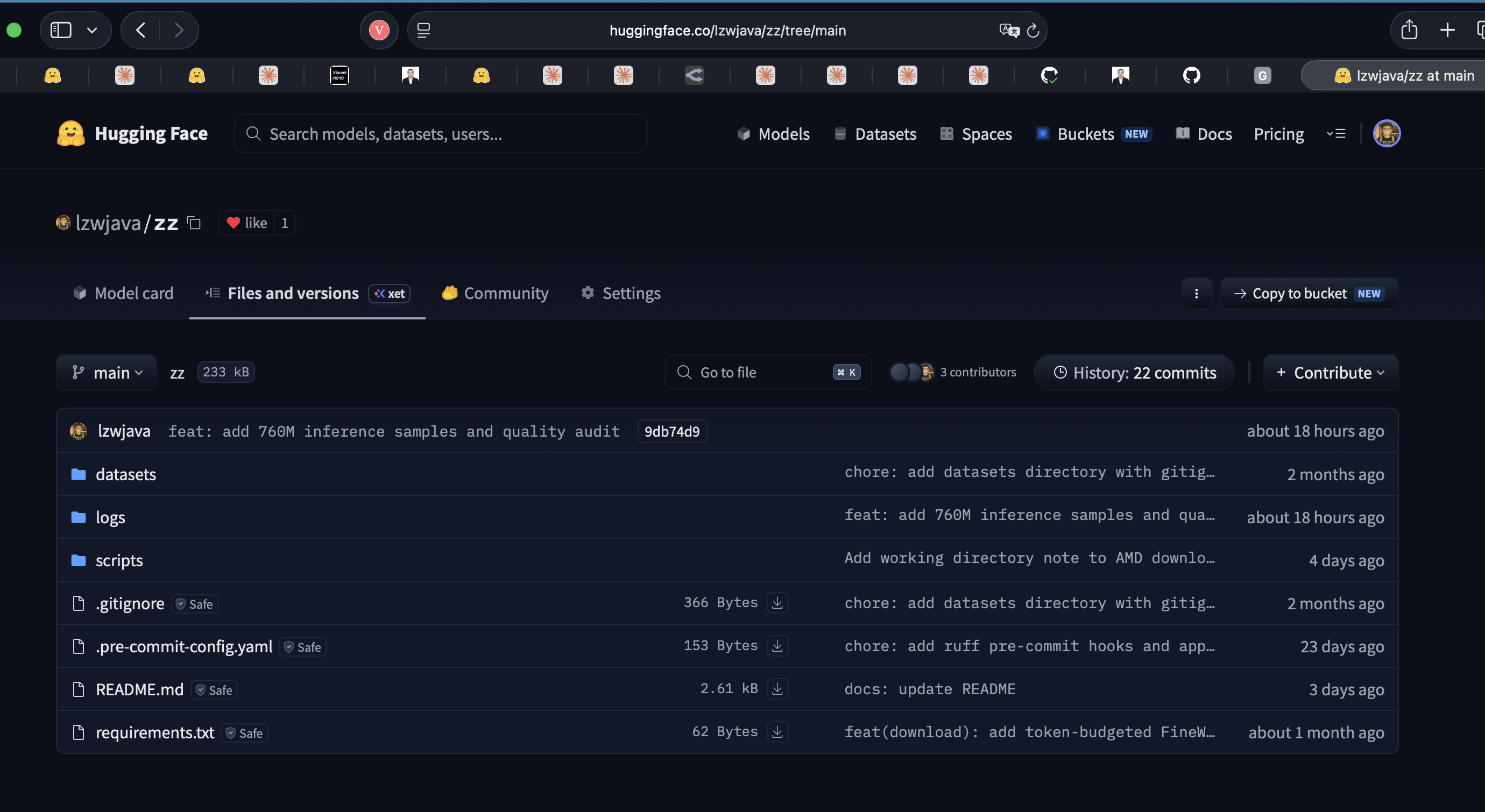
Task: Download .gitignore with download icon
Action: pyautogui.click(x=777, y=603)
